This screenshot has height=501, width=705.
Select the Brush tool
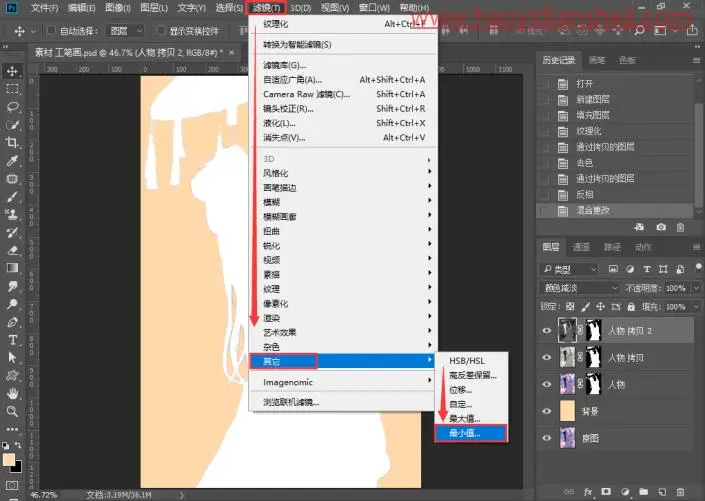tap(12, 197)
